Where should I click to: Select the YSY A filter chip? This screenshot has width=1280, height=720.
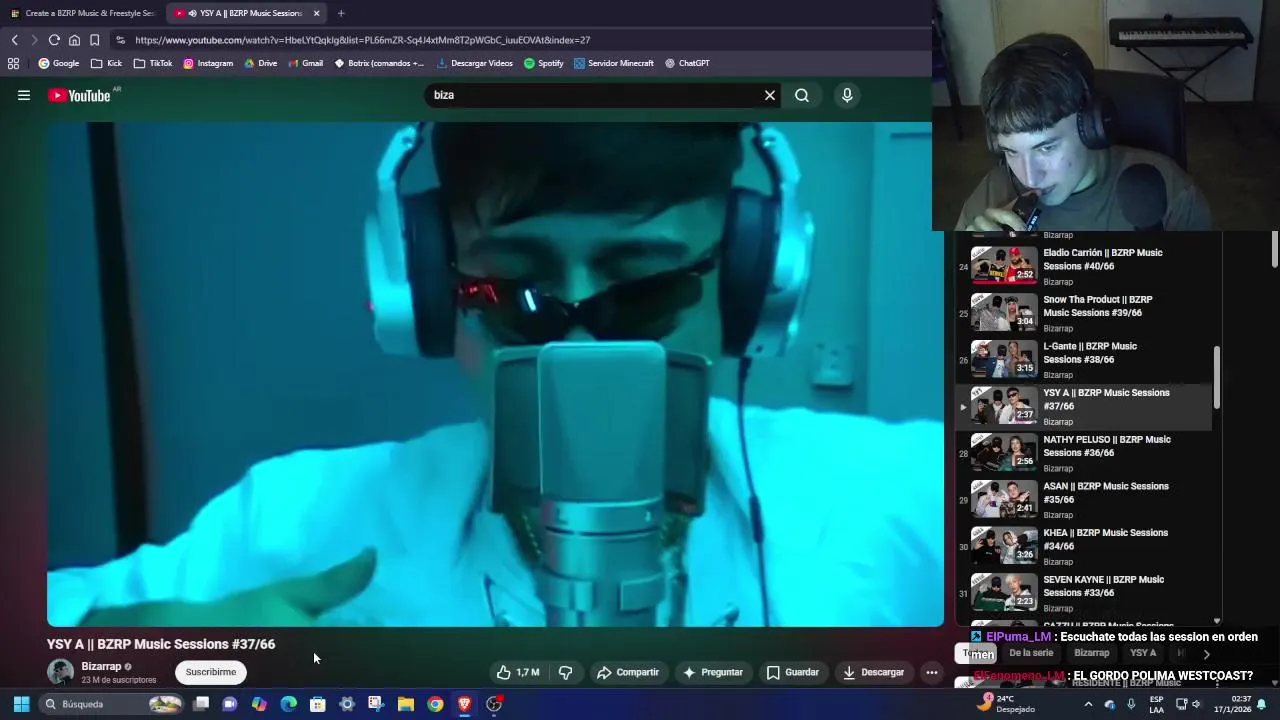pyautogui.click(x=1143, y=653)
